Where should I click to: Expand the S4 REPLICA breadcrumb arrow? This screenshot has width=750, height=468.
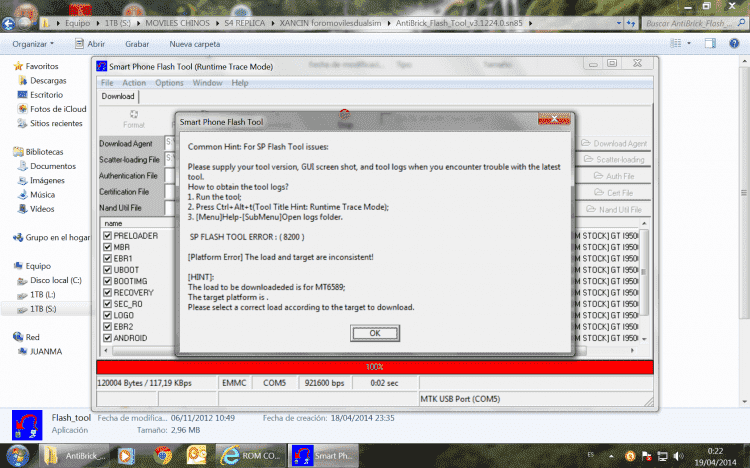(273, 23)
